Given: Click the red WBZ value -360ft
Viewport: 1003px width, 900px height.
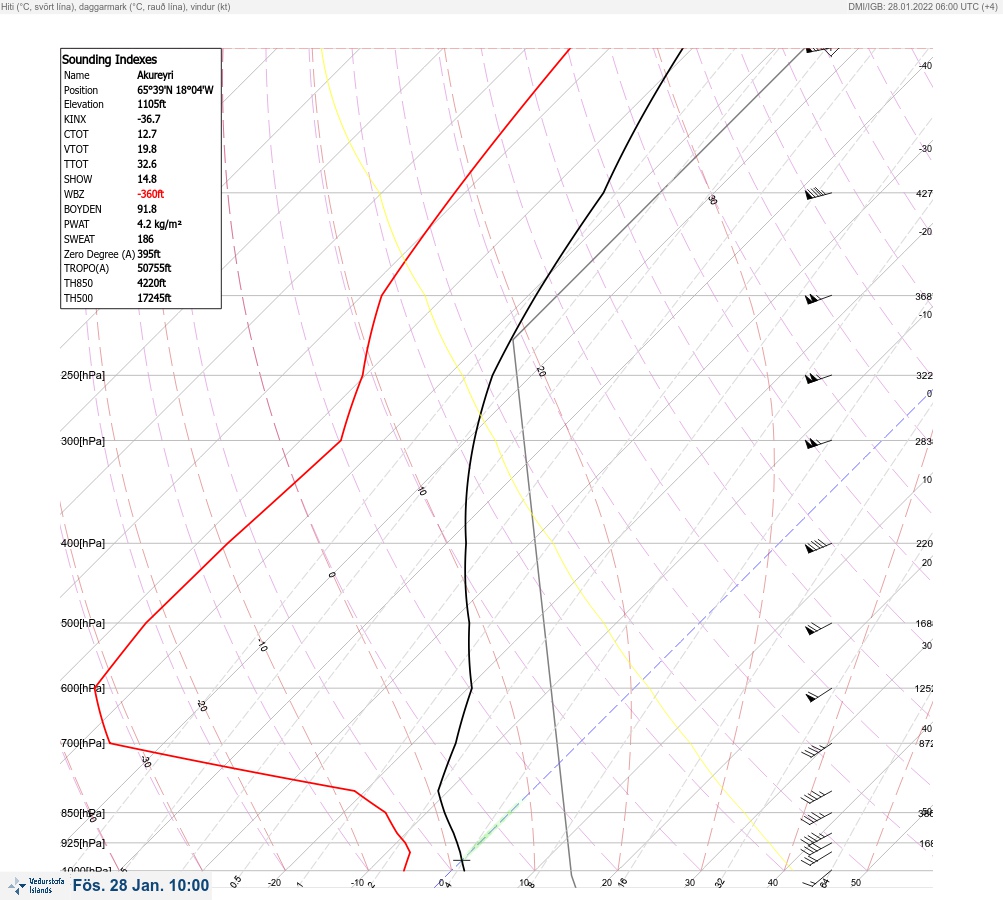Looking at the screenshot, I should (x=150, y=194).
